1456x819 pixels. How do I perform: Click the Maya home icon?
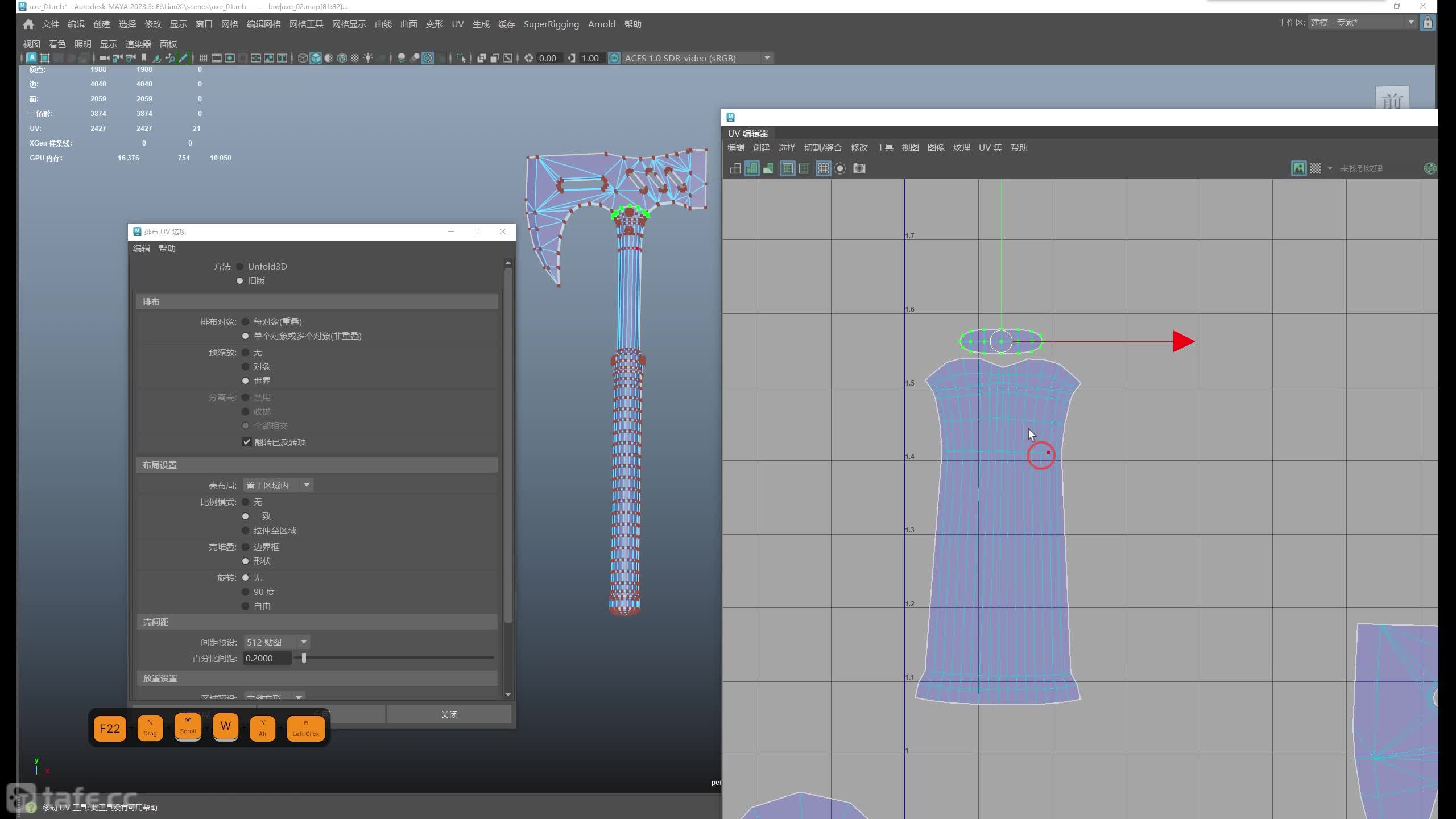[x=28, y=24]
